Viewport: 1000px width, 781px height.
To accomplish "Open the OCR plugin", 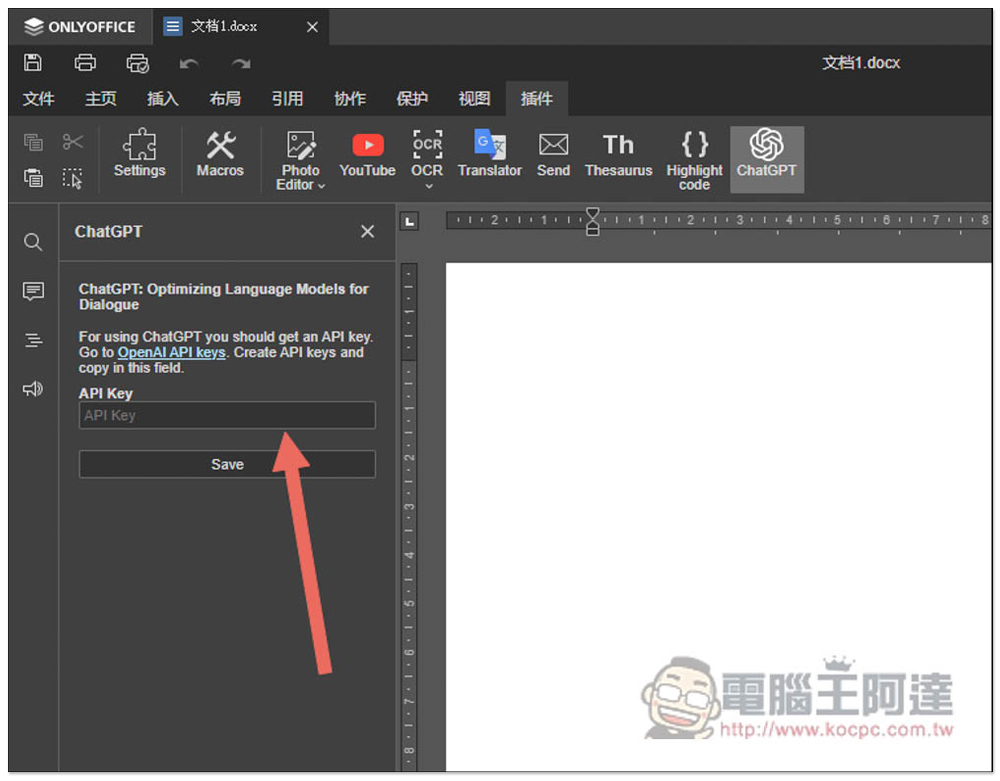I will [427, 153].
